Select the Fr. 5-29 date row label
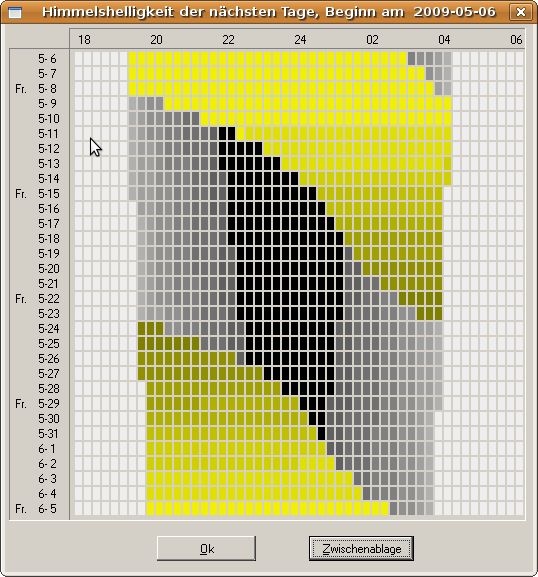538x577 pixels. [37, 404]
